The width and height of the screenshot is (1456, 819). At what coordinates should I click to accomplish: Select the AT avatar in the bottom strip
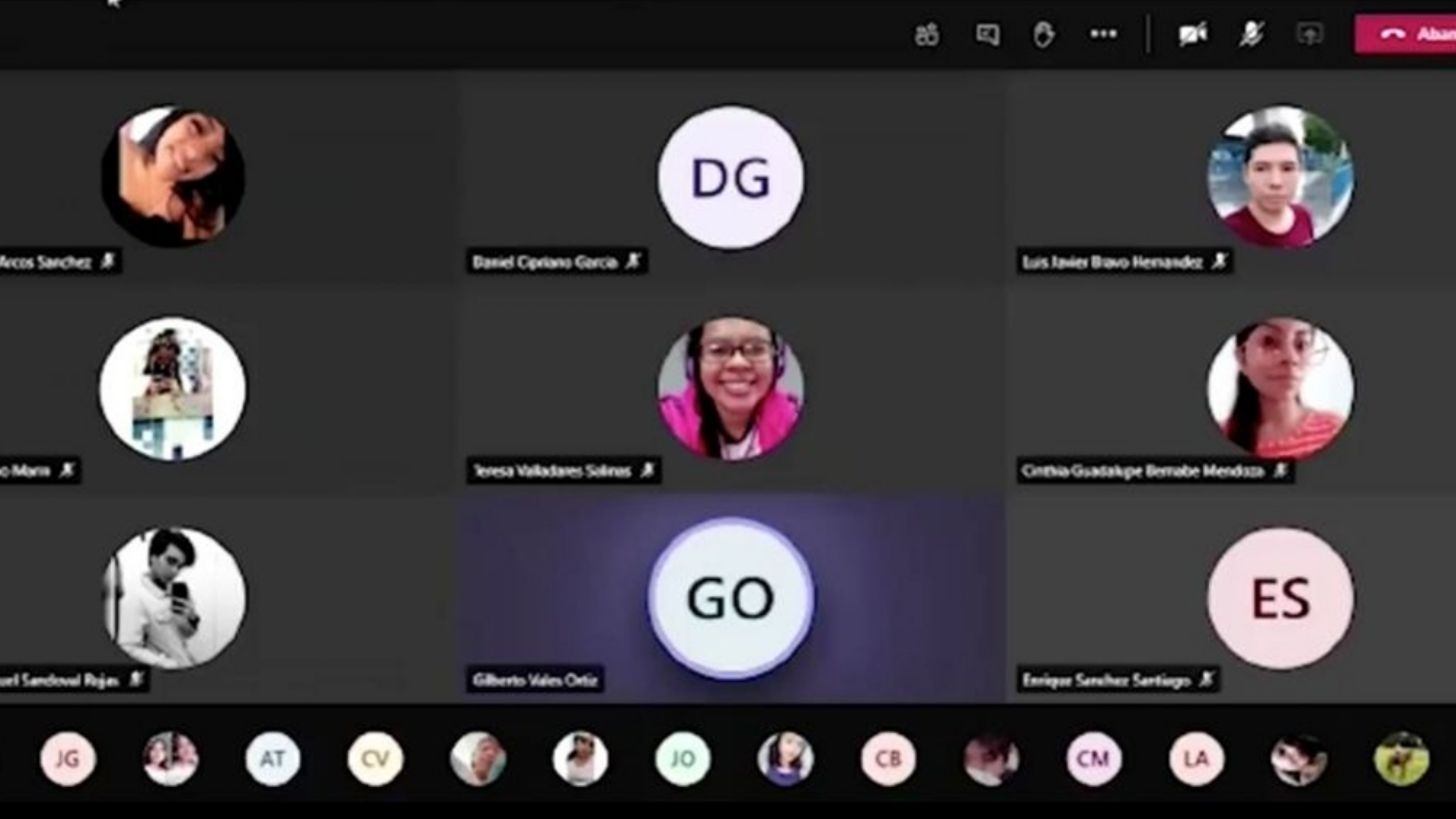click(273, 759)
